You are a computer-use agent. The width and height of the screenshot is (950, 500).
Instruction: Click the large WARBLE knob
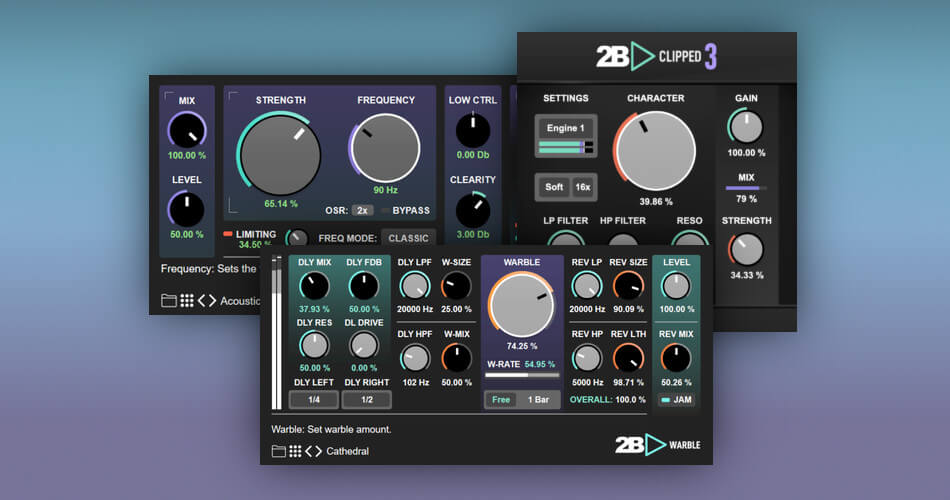point(521,304)
